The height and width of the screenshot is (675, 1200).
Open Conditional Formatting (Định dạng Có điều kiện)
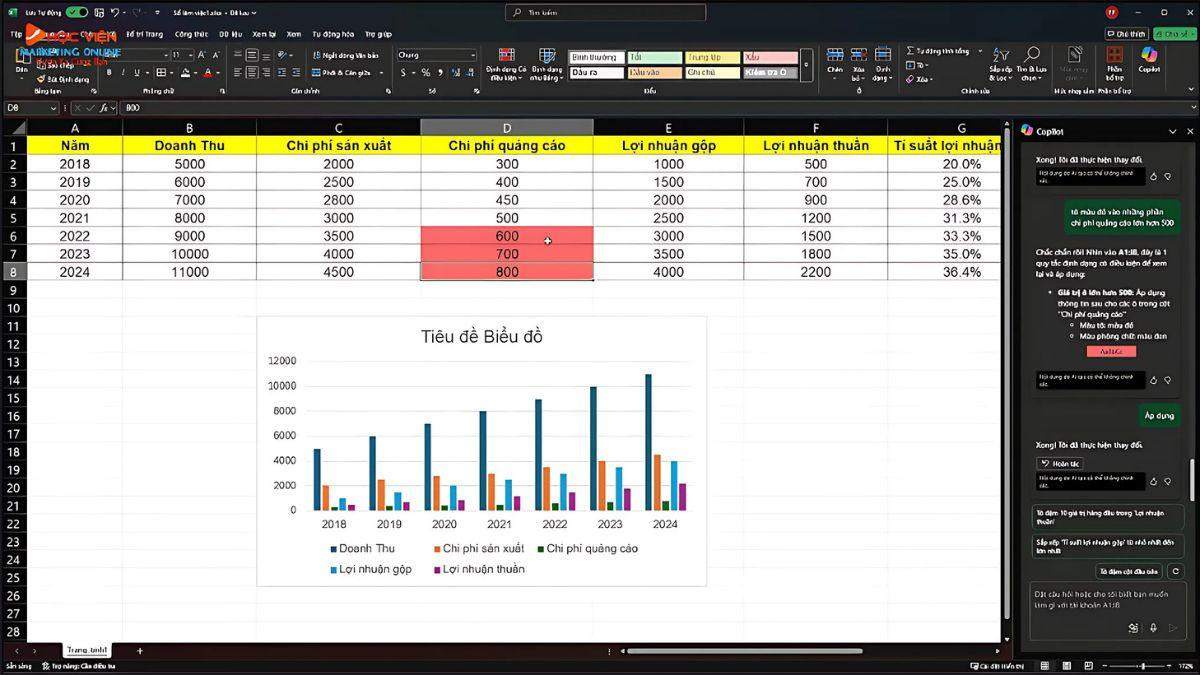pos(506,65)
